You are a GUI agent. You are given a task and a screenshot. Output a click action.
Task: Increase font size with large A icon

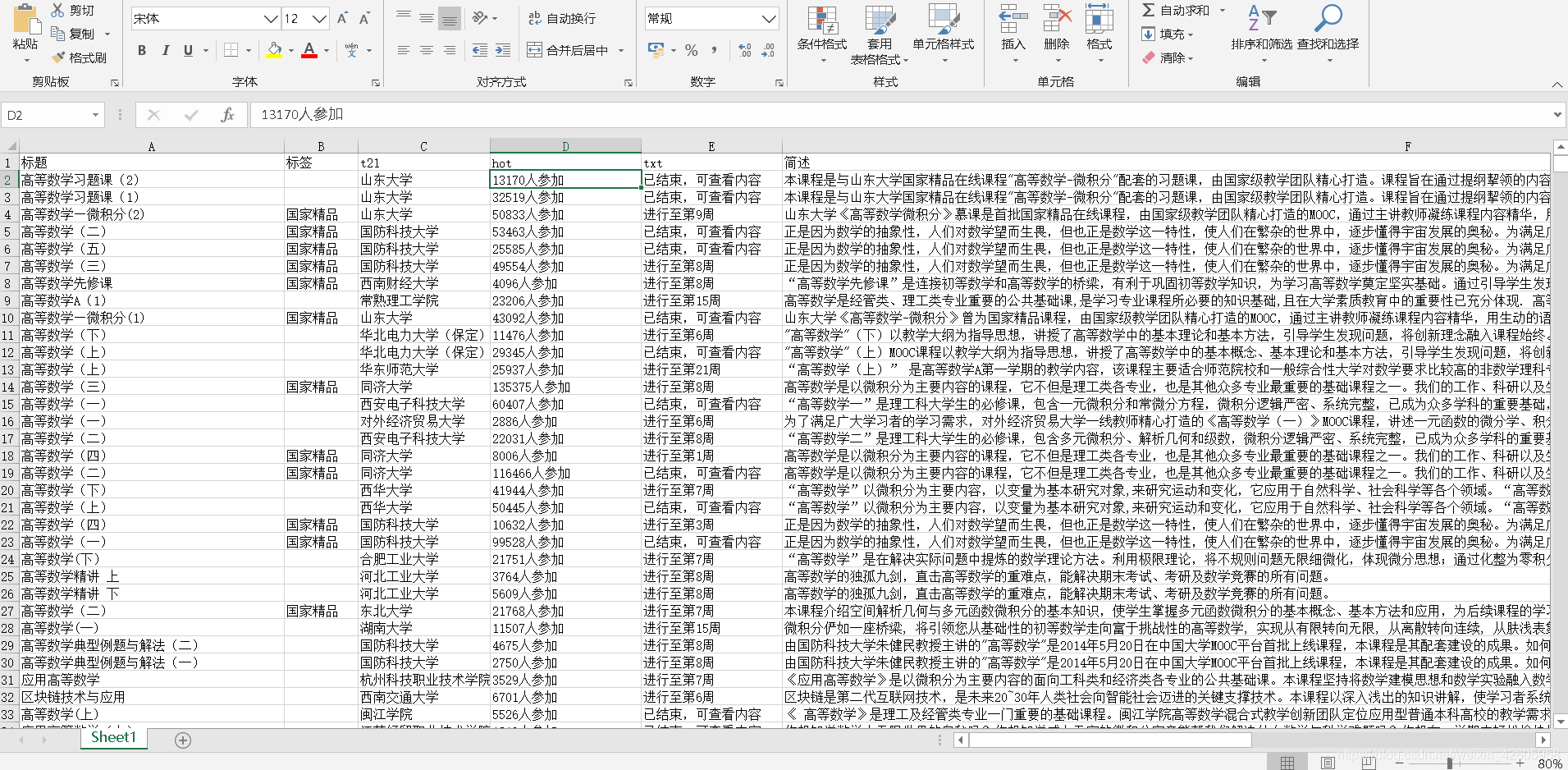343,18
